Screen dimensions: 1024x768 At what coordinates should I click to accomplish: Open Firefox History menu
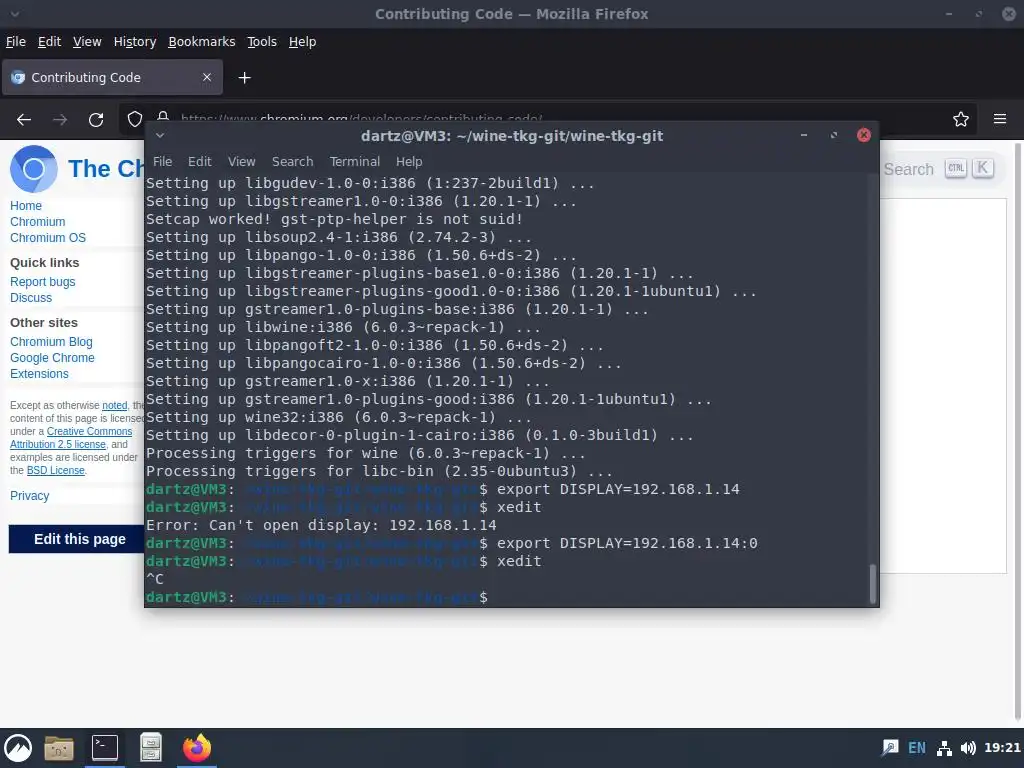[135, 42]
